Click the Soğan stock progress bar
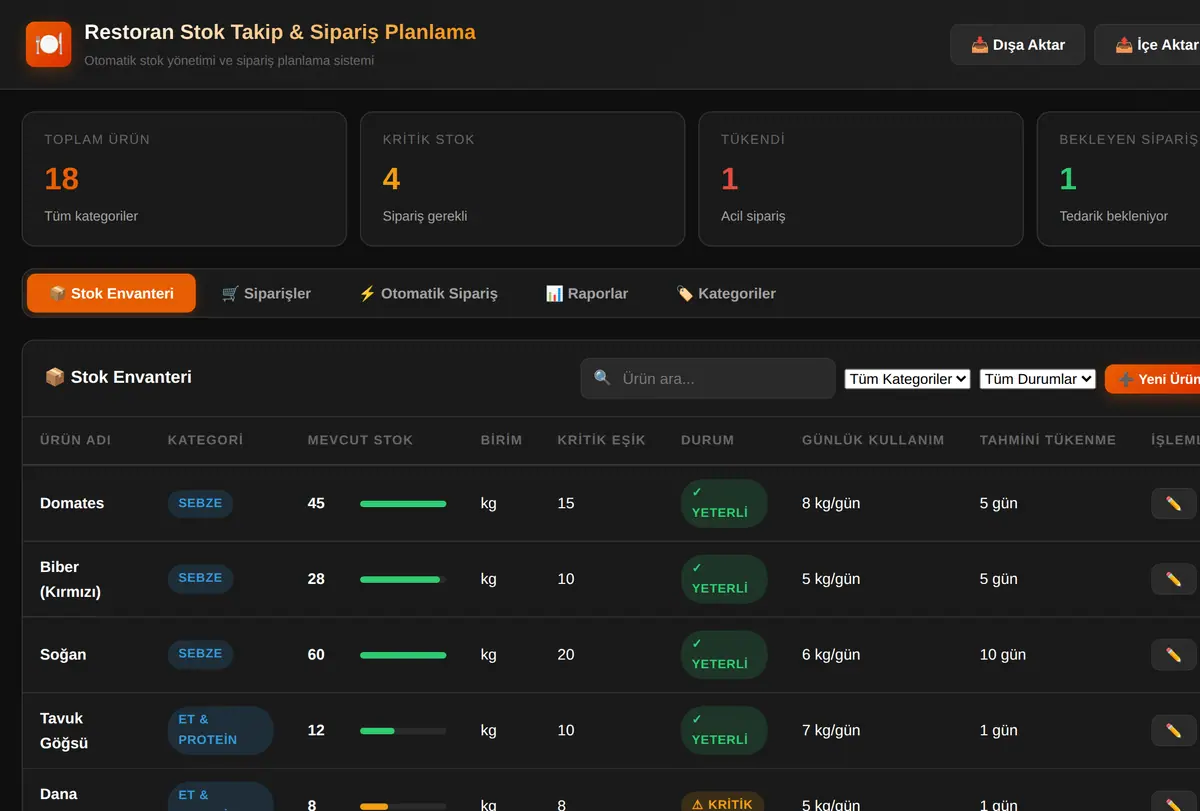Image resolution: width=1200 pixels, height=811 pixels. pyautogui.click(x=403, y=655)
